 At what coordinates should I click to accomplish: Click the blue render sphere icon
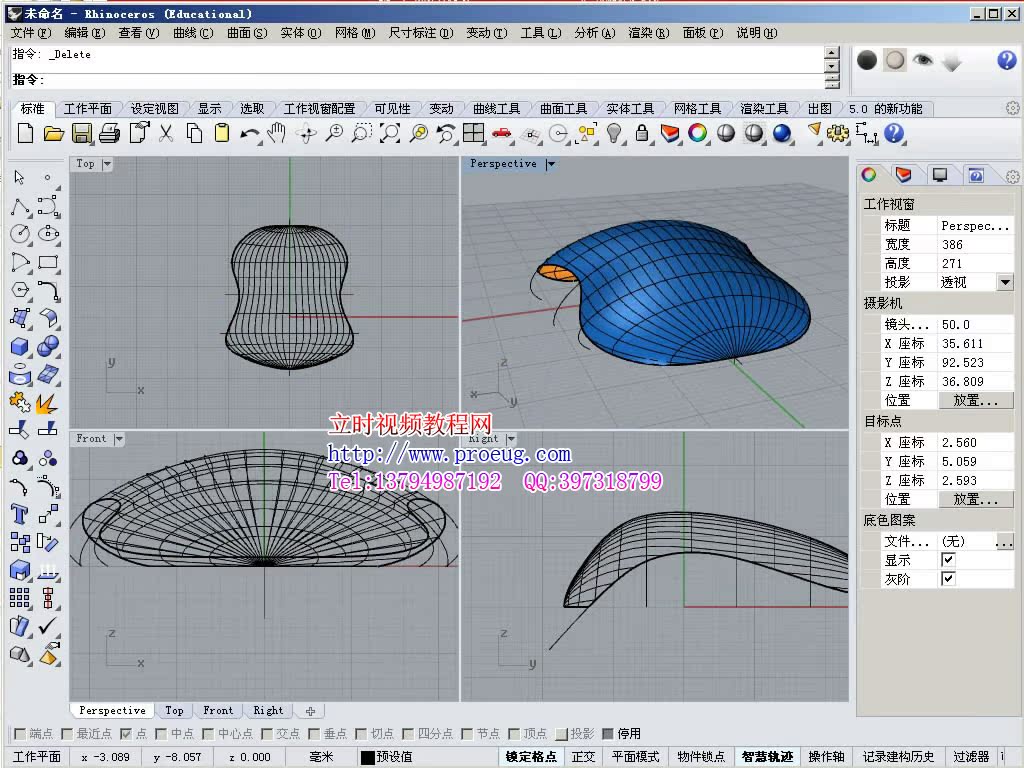[x=782, y=134]
